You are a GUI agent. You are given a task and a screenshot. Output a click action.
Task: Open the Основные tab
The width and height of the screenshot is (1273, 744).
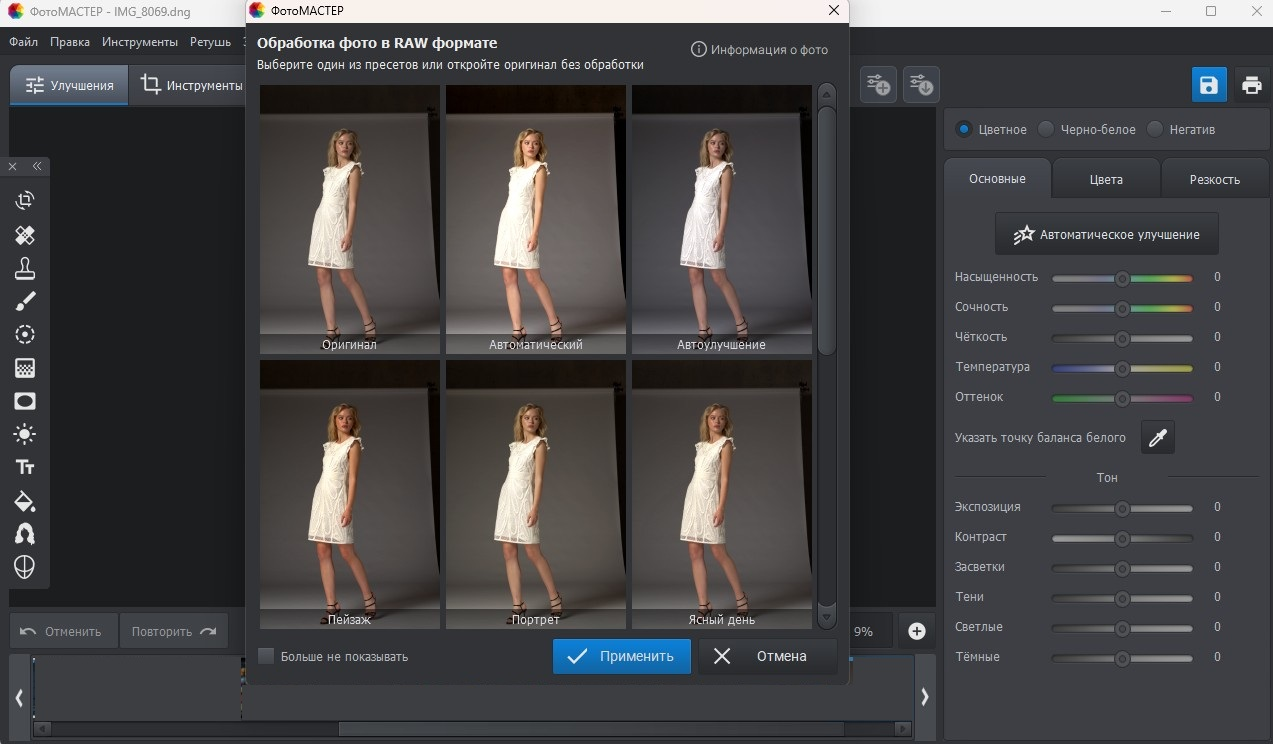click(997, 179)
